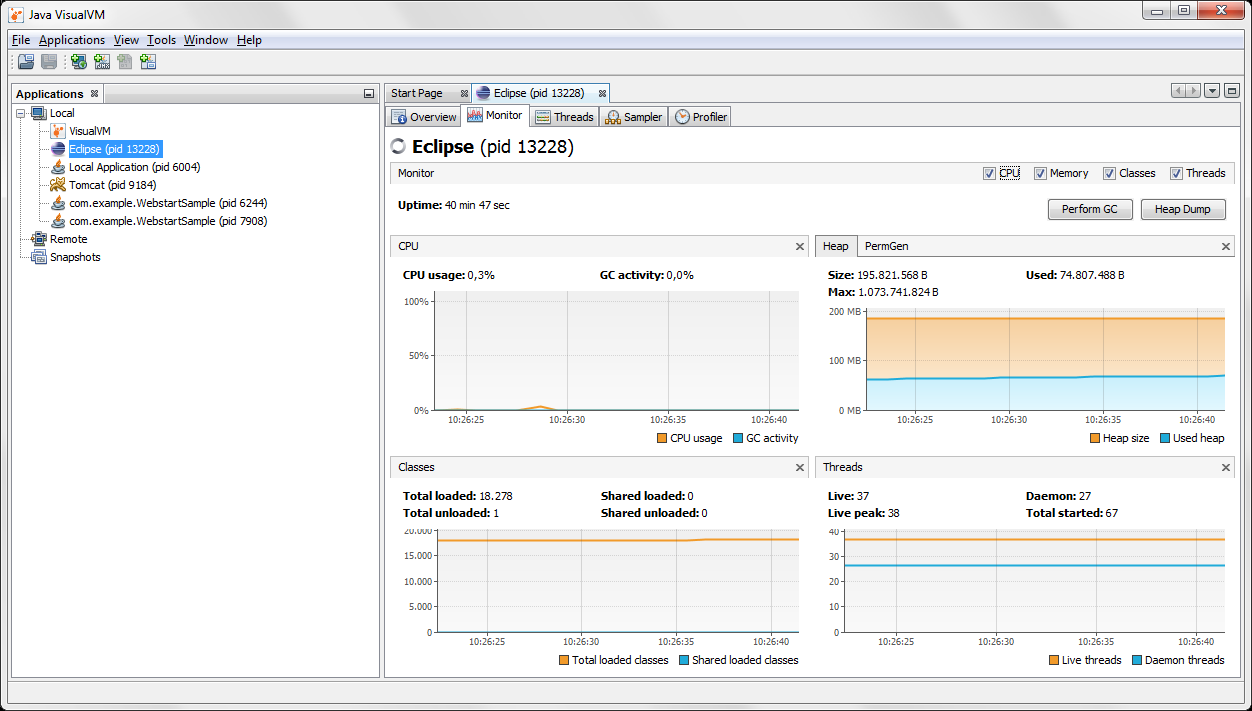Click the Java cup icon beside Local Application
Viewport: 1252px width, 711px height.
point(58,167)
